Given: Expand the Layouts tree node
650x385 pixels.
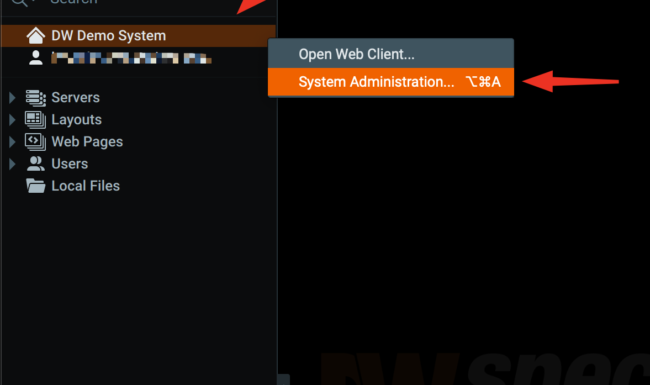Looking at the screenshot, I should tap(12, 120).
